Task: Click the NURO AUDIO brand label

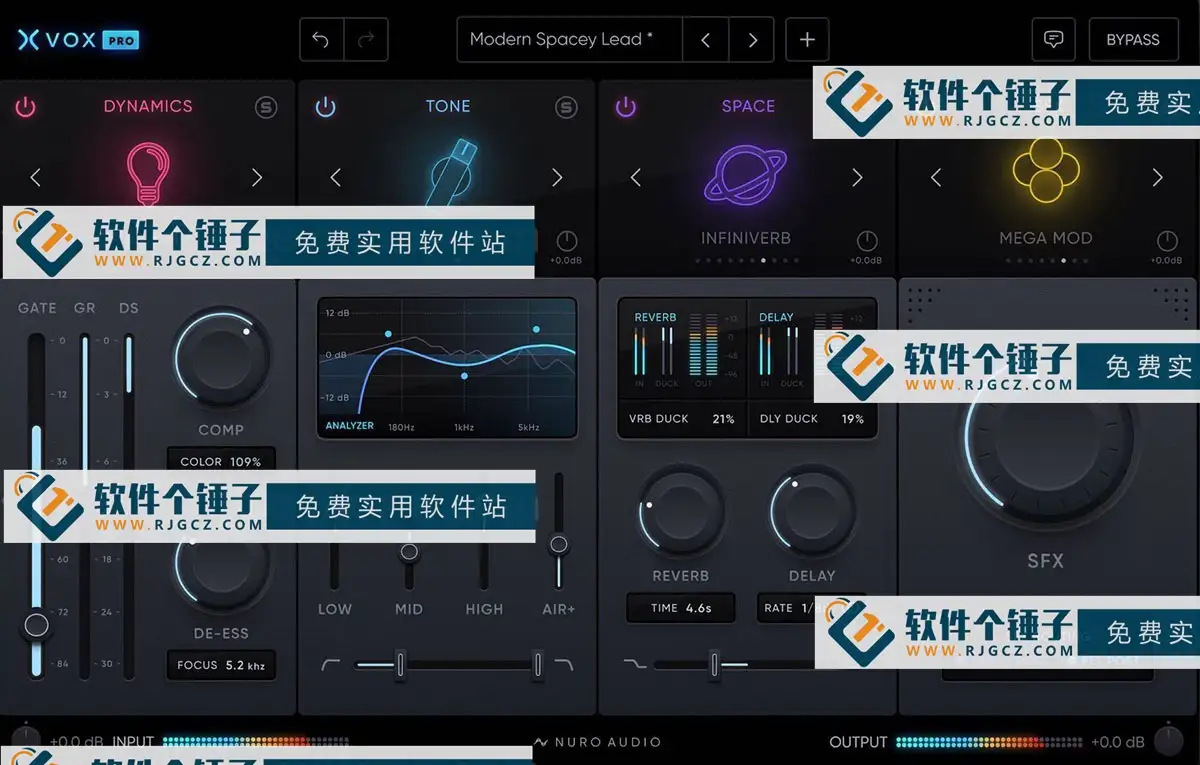Action: [598, 742]
